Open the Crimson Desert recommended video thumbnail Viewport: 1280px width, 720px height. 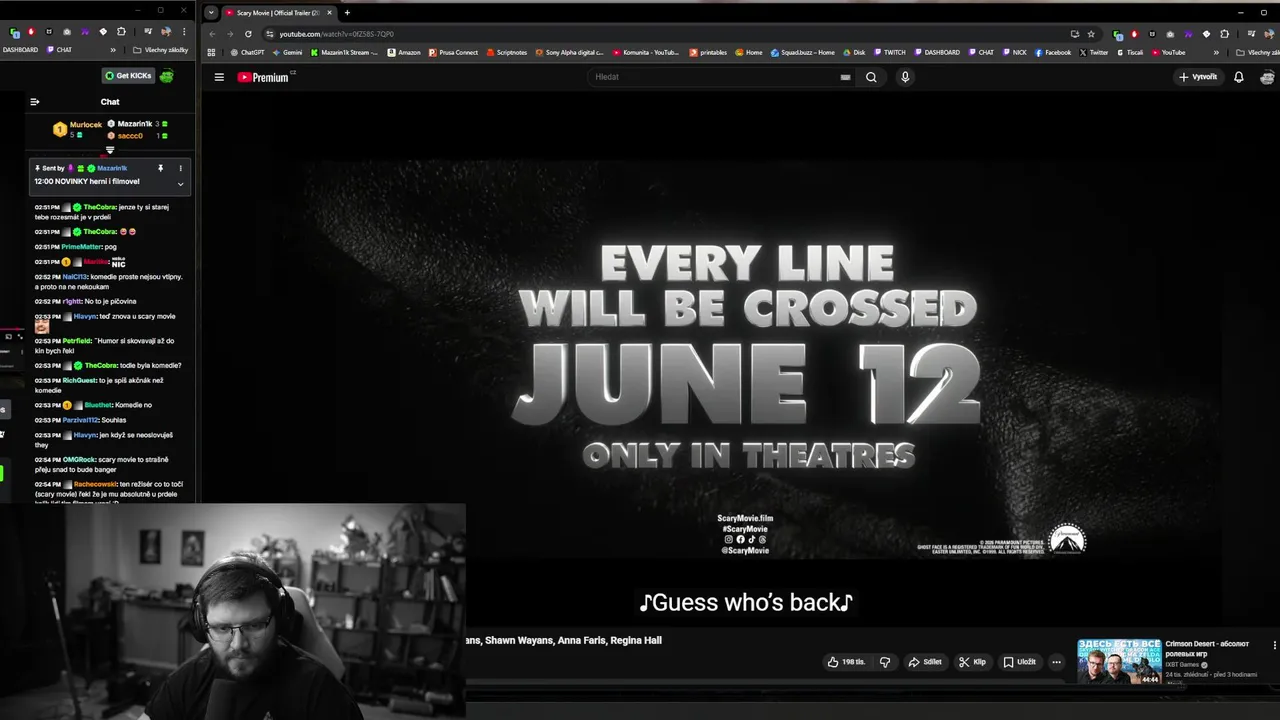pyautogui.click(x=1119, y=661)
